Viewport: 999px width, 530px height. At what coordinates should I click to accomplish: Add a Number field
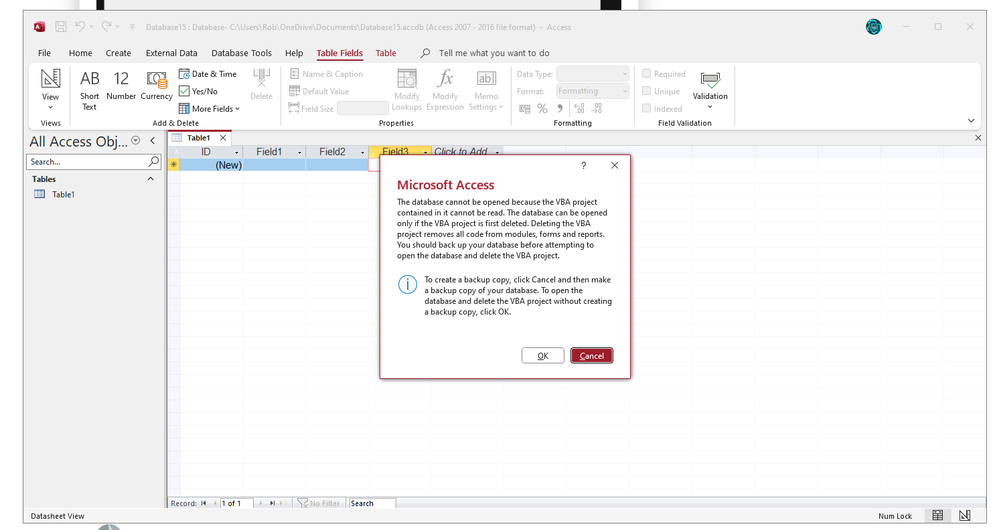click(121, 86)
